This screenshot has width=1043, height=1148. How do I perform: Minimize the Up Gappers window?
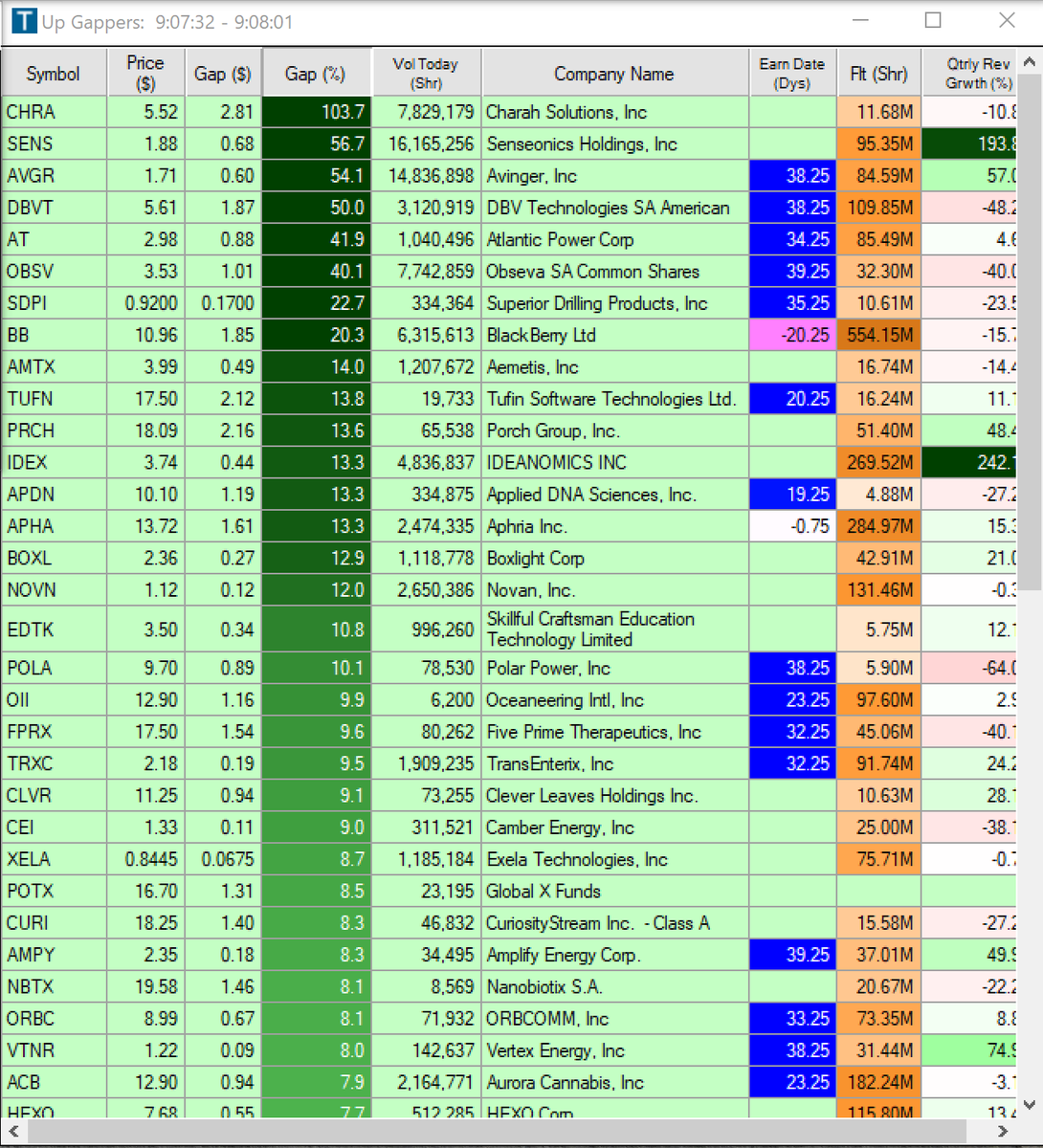coord(860,20)
